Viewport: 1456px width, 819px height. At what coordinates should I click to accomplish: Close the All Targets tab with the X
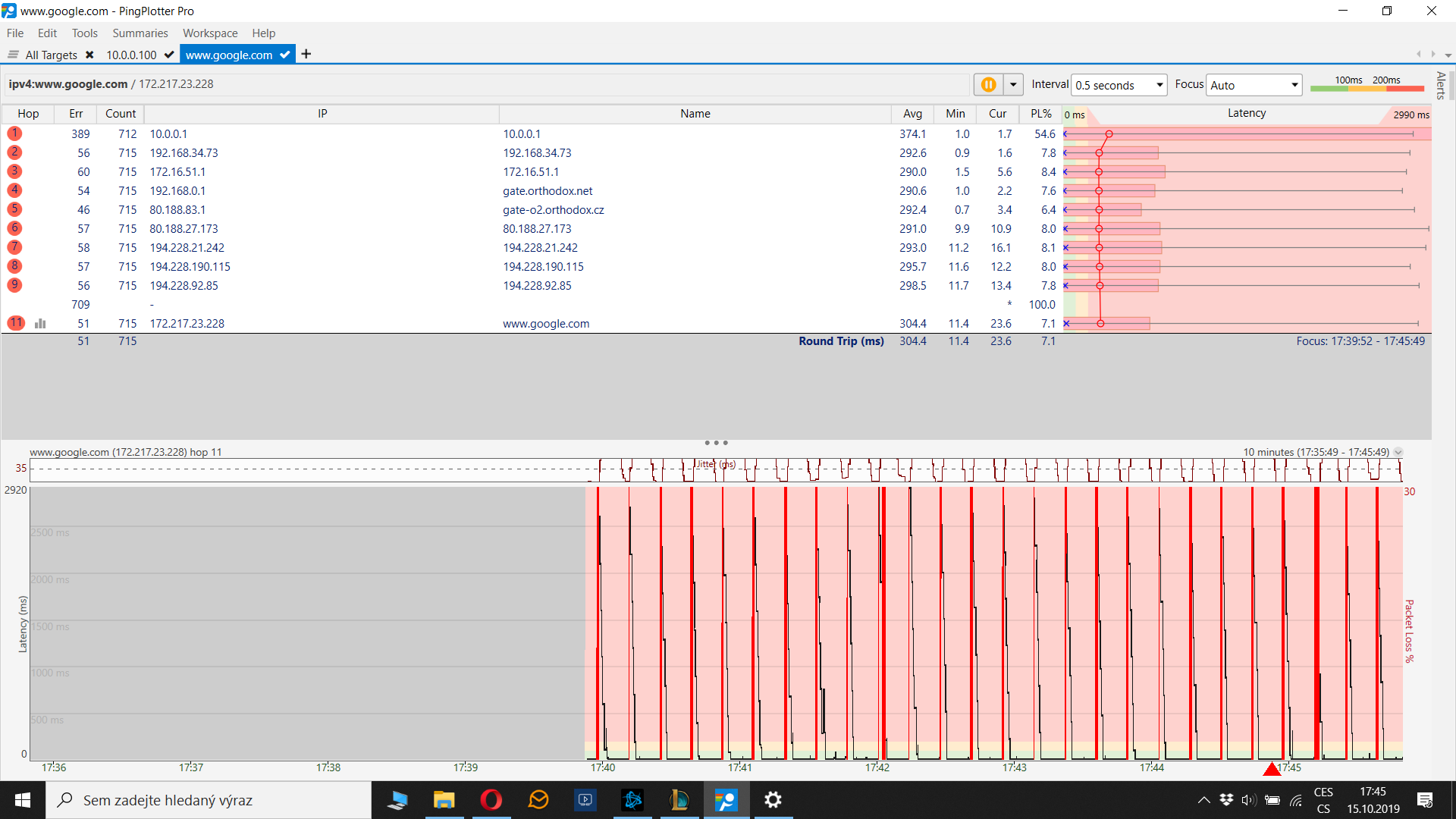[89, 55]
